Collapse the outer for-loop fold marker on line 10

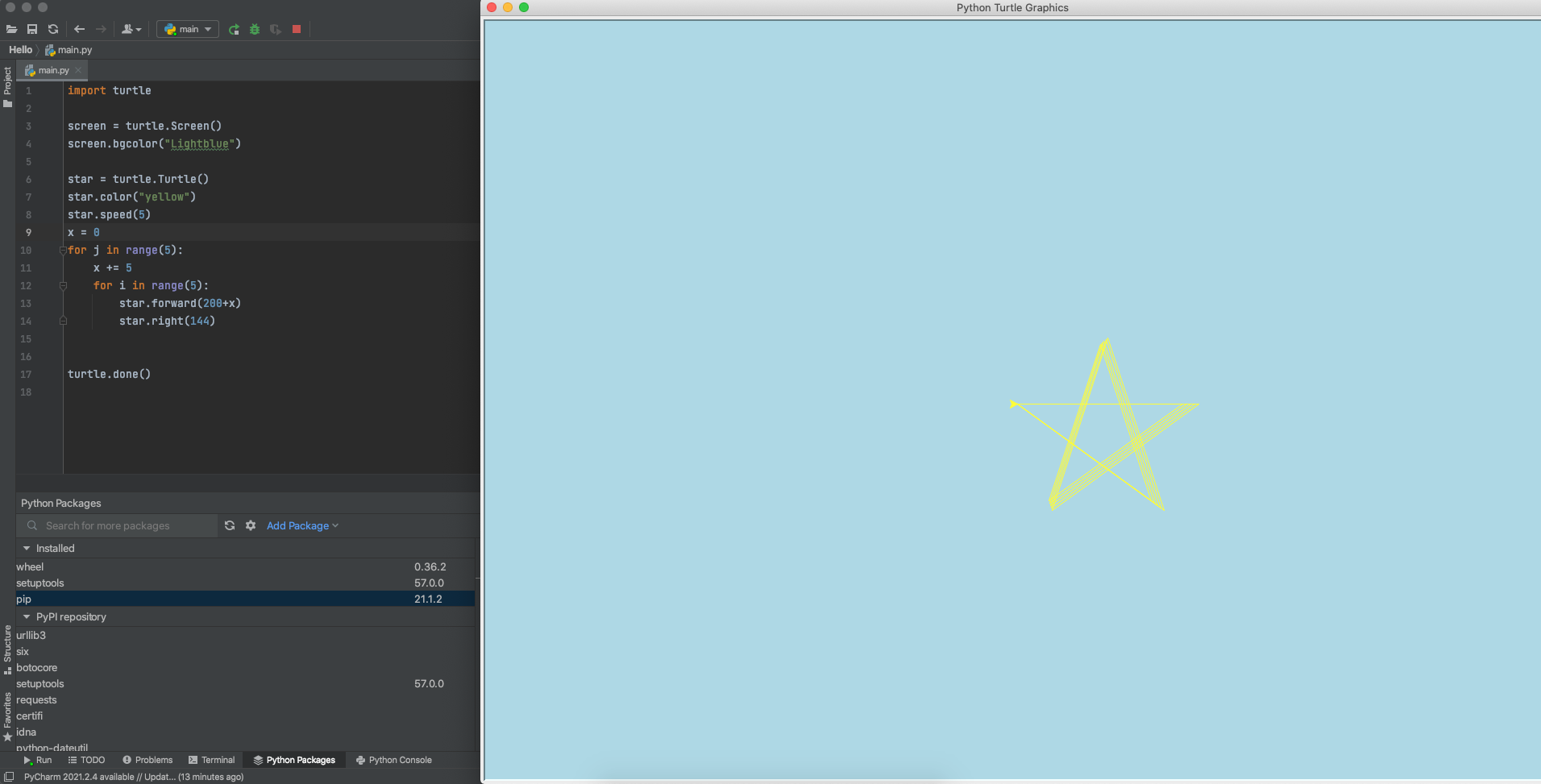tap(63, 251)
